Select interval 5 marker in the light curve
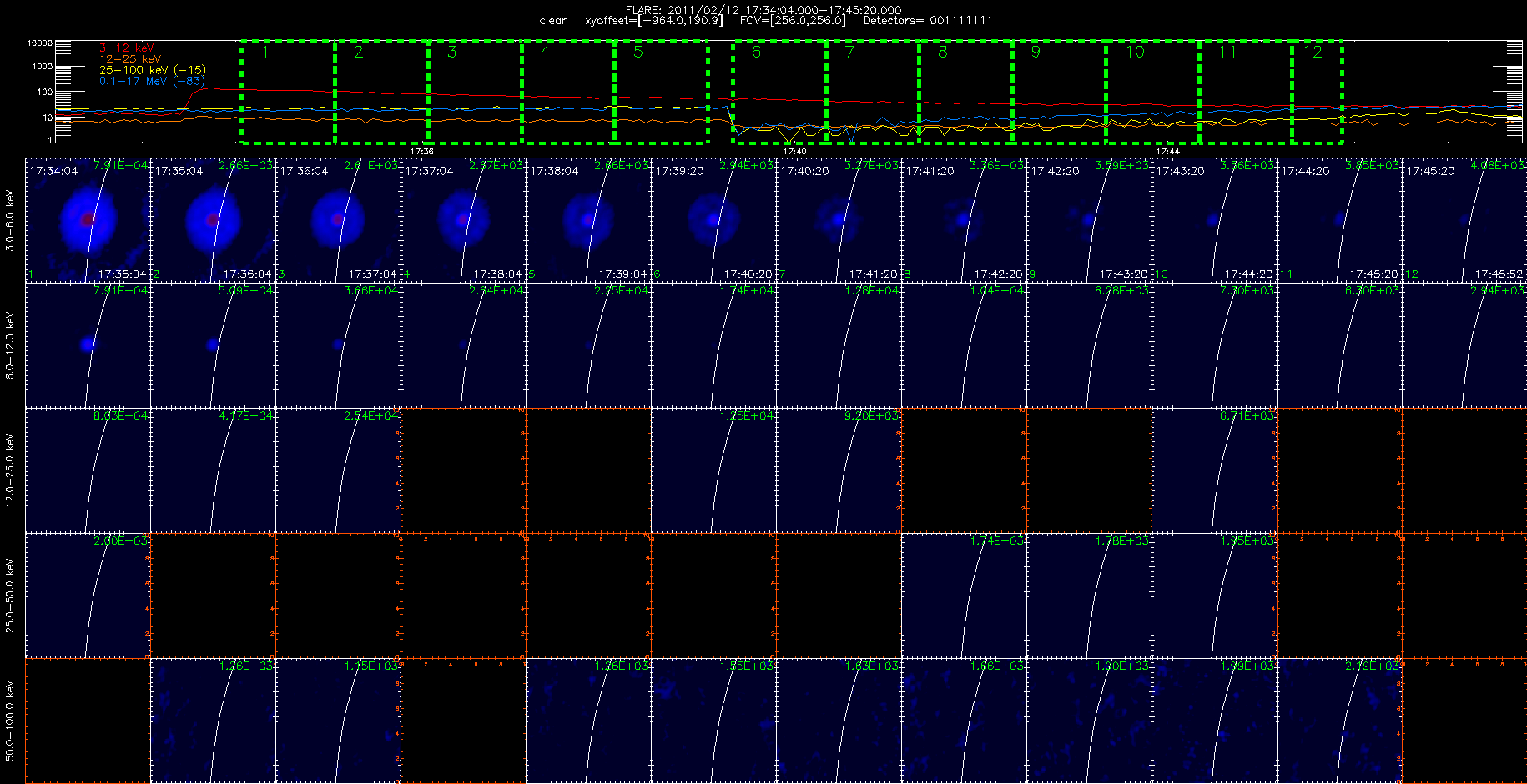The image size is (1527, 784). coord(638,53)
